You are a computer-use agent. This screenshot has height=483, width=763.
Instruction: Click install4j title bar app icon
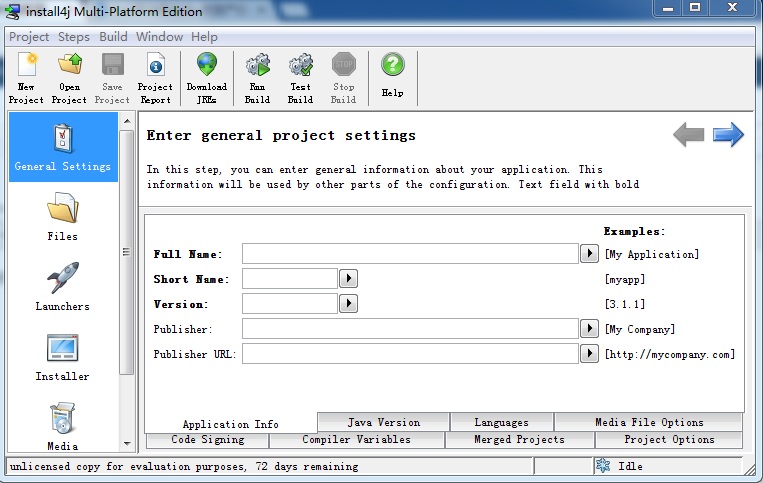12,11
